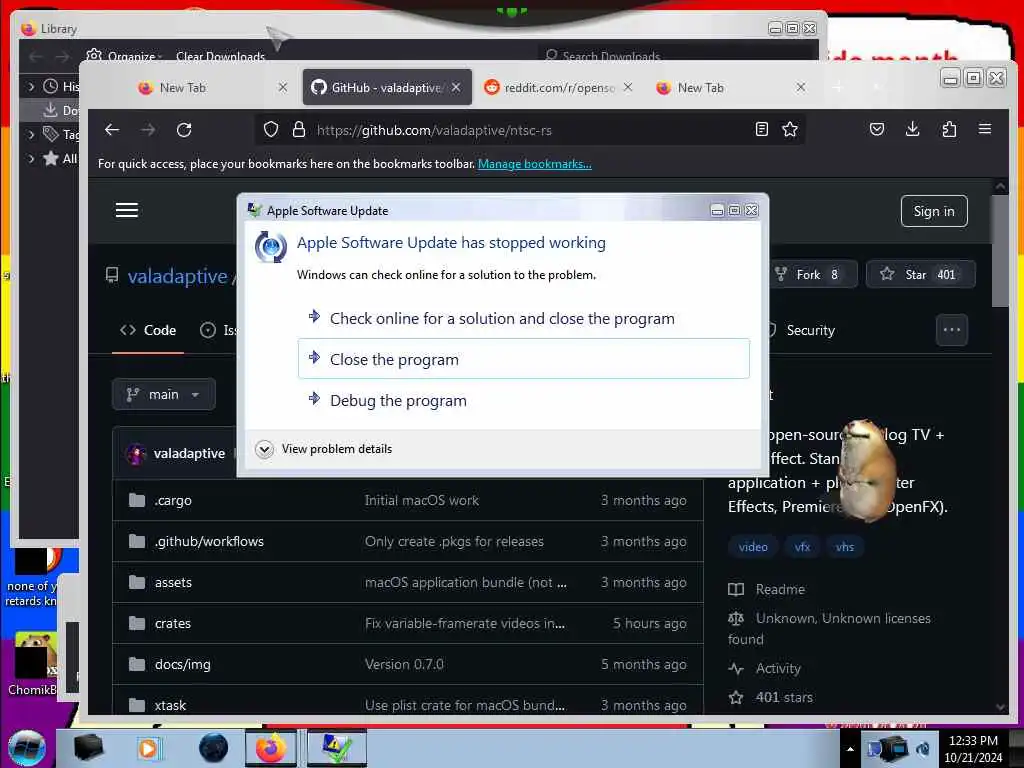Click the GitHub Sign in button
The image size is (1024, 768).
[x=934, y=212]
